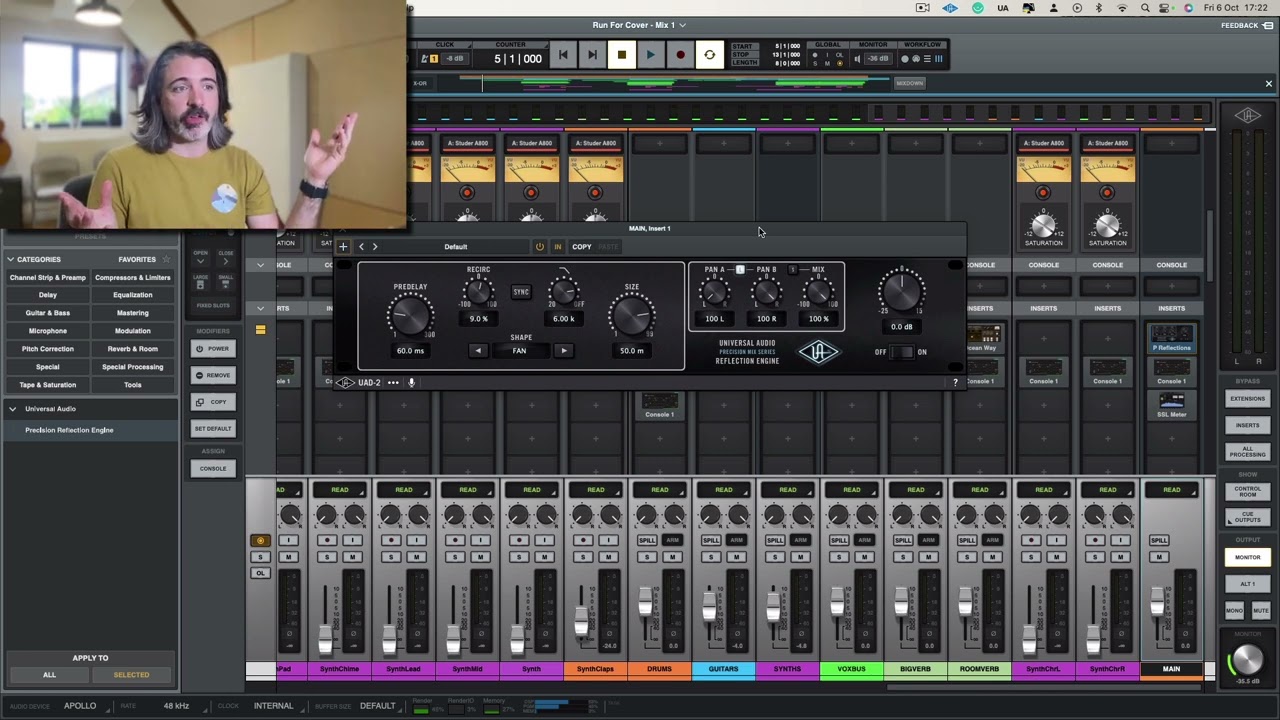Click the POWER modifier button
1280x720 pixels.
[x=213, y=348]
